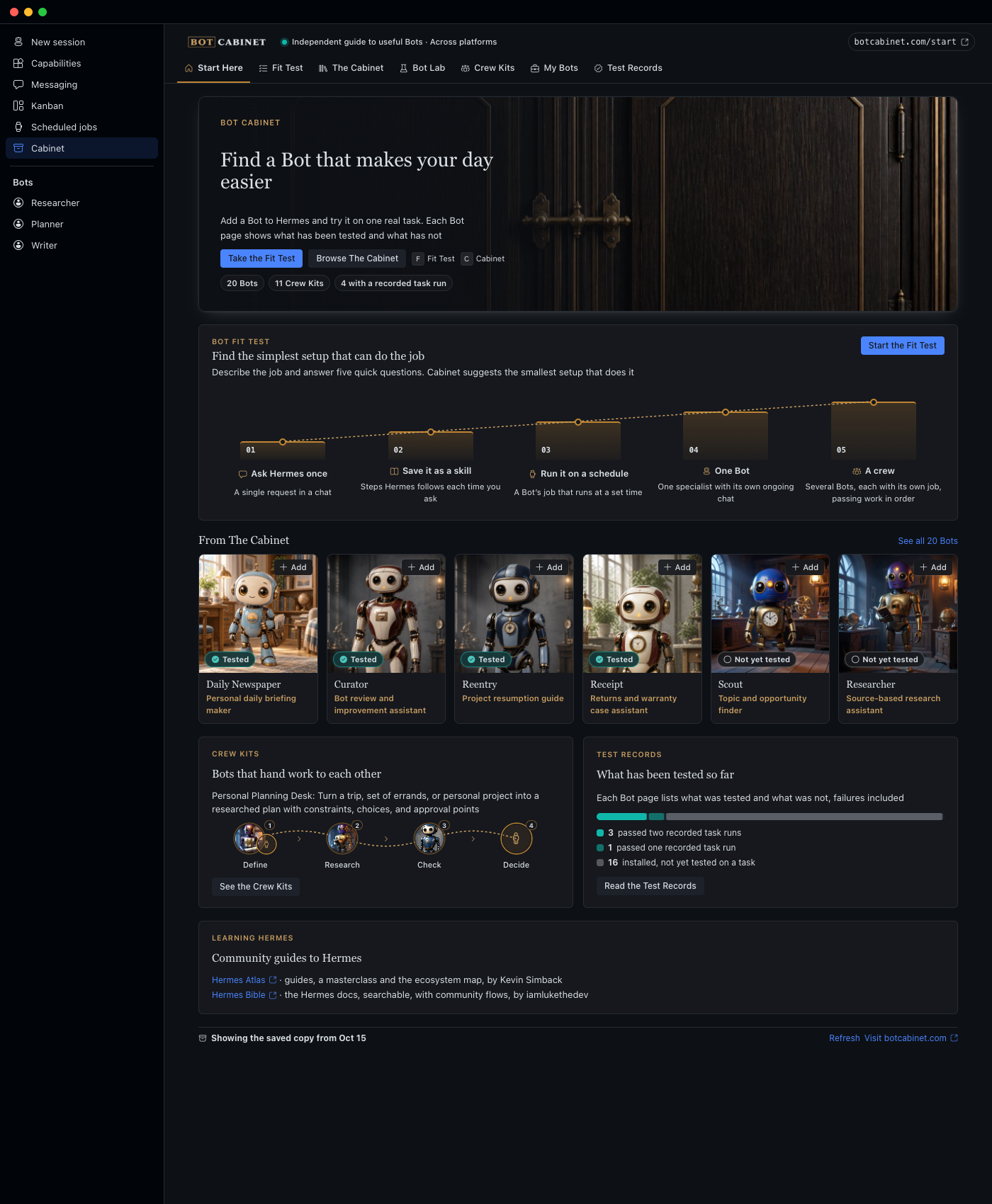The image size is (992, 1204).
Task: Click the Check step icon in Crew Kits
Action: point(429,839)
